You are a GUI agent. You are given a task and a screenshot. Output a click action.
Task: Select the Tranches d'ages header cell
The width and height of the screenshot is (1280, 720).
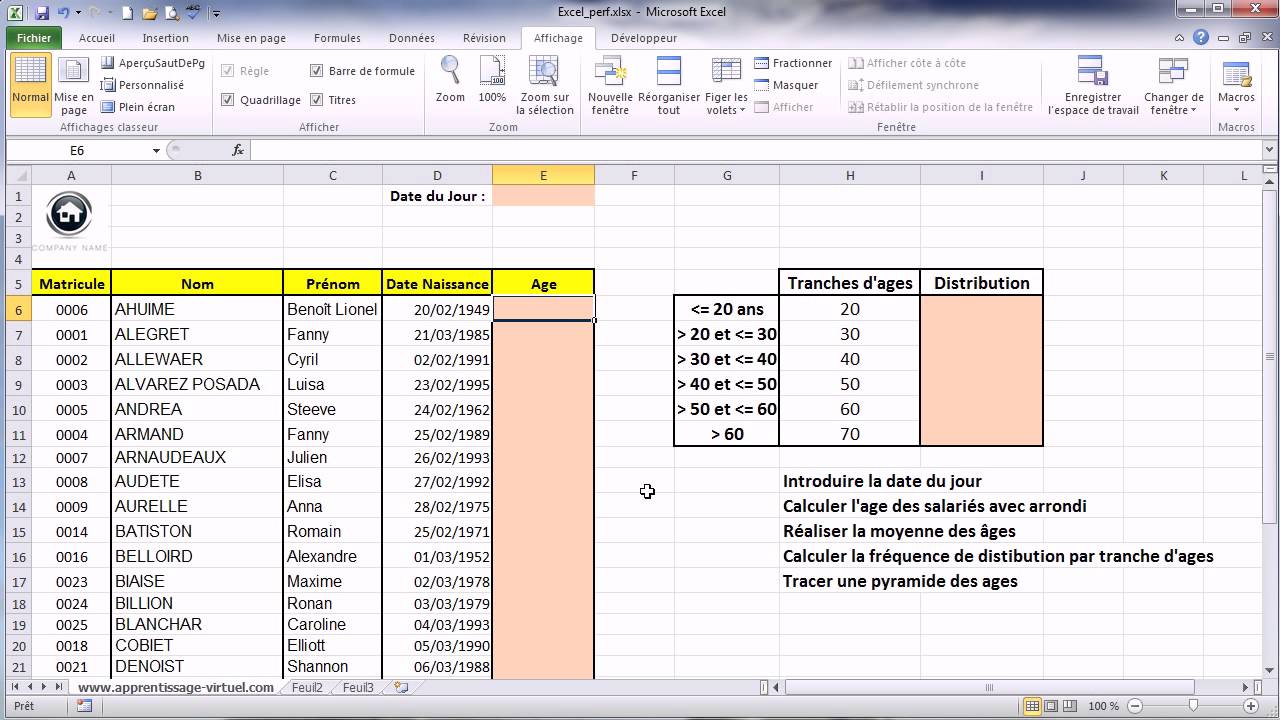[x=850, y=283]
